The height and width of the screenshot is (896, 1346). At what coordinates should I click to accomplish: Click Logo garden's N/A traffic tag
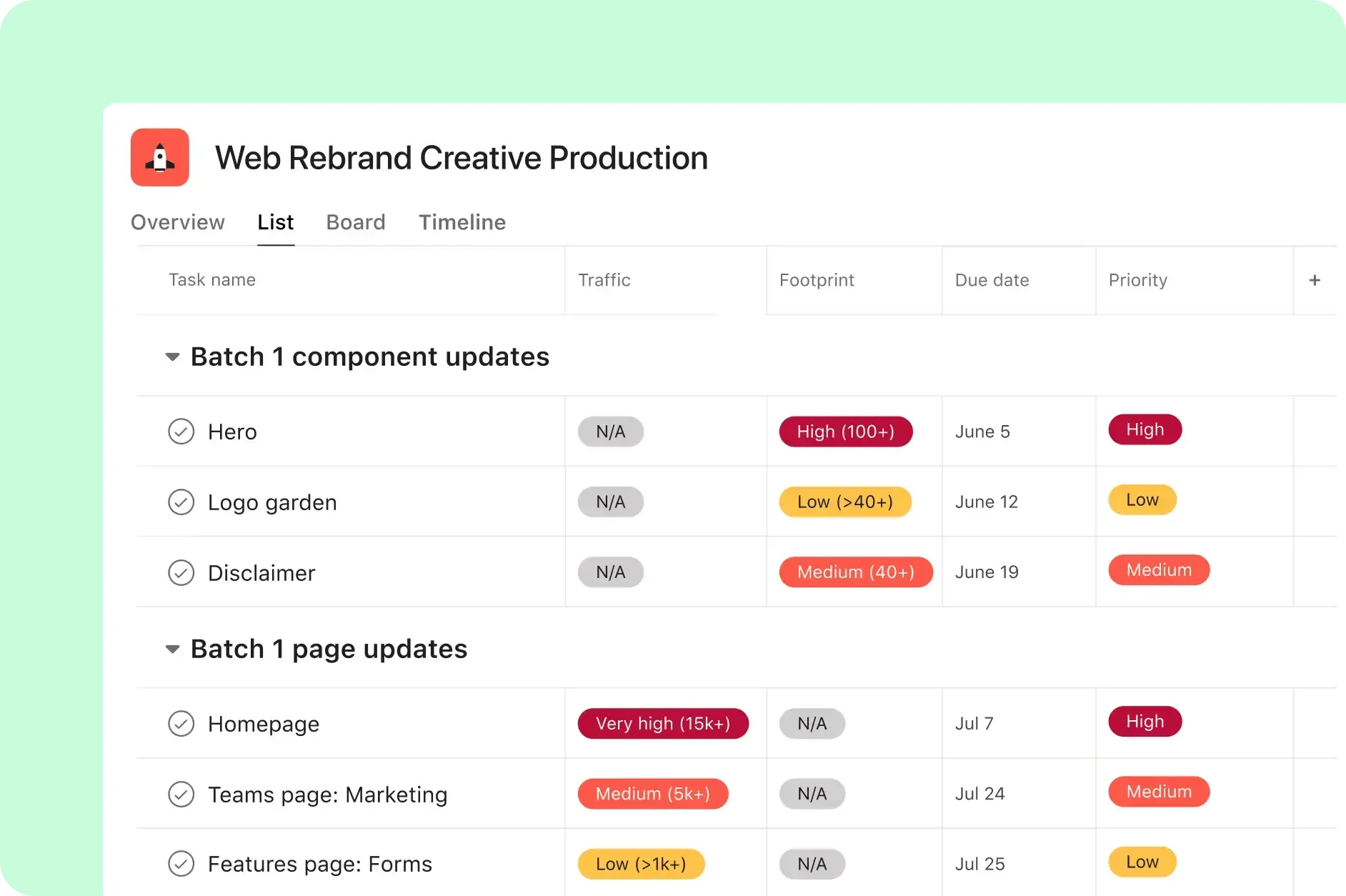pyautogui.click(x=611, y=502)
